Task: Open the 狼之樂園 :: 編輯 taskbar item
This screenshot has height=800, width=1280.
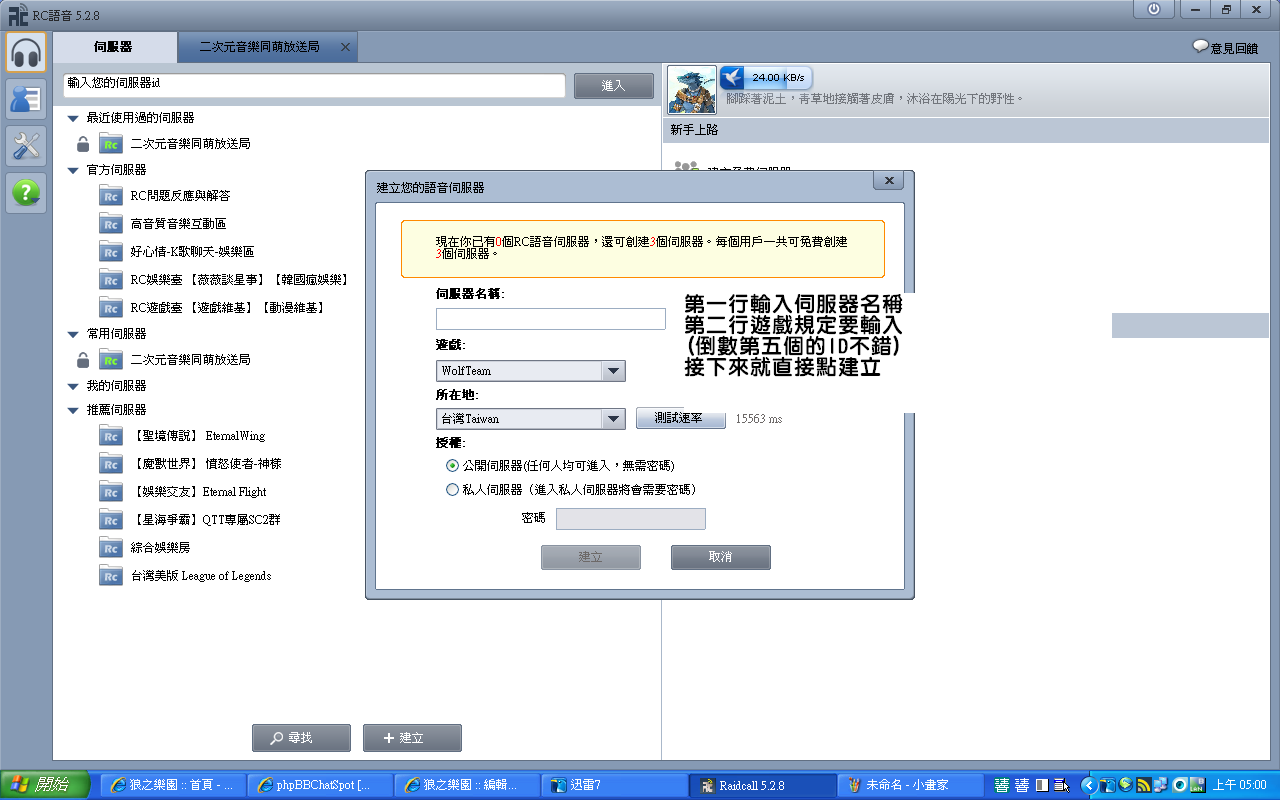Action: 466,785
